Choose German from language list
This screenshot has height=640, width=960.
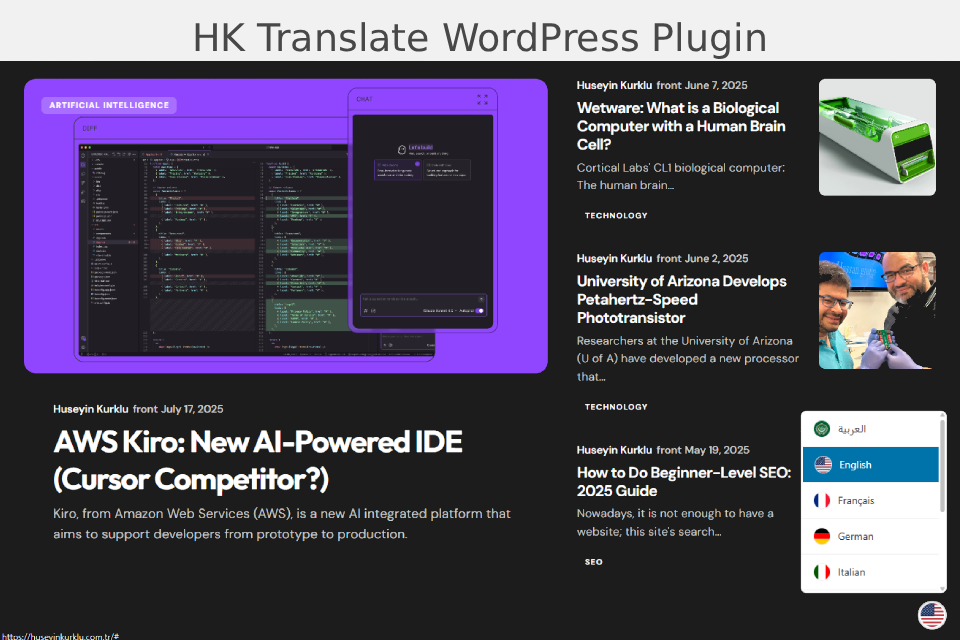871,536
